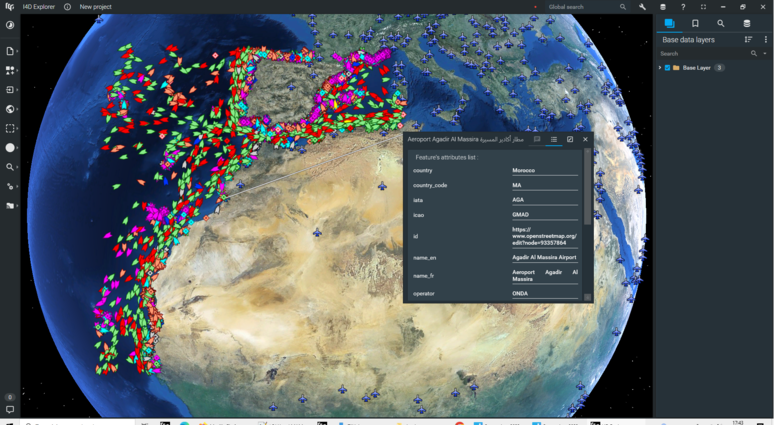The height and width of the screenshot is (425, 780).
Task: Switch to the layers tab in right panel
Action: (670, 23)
